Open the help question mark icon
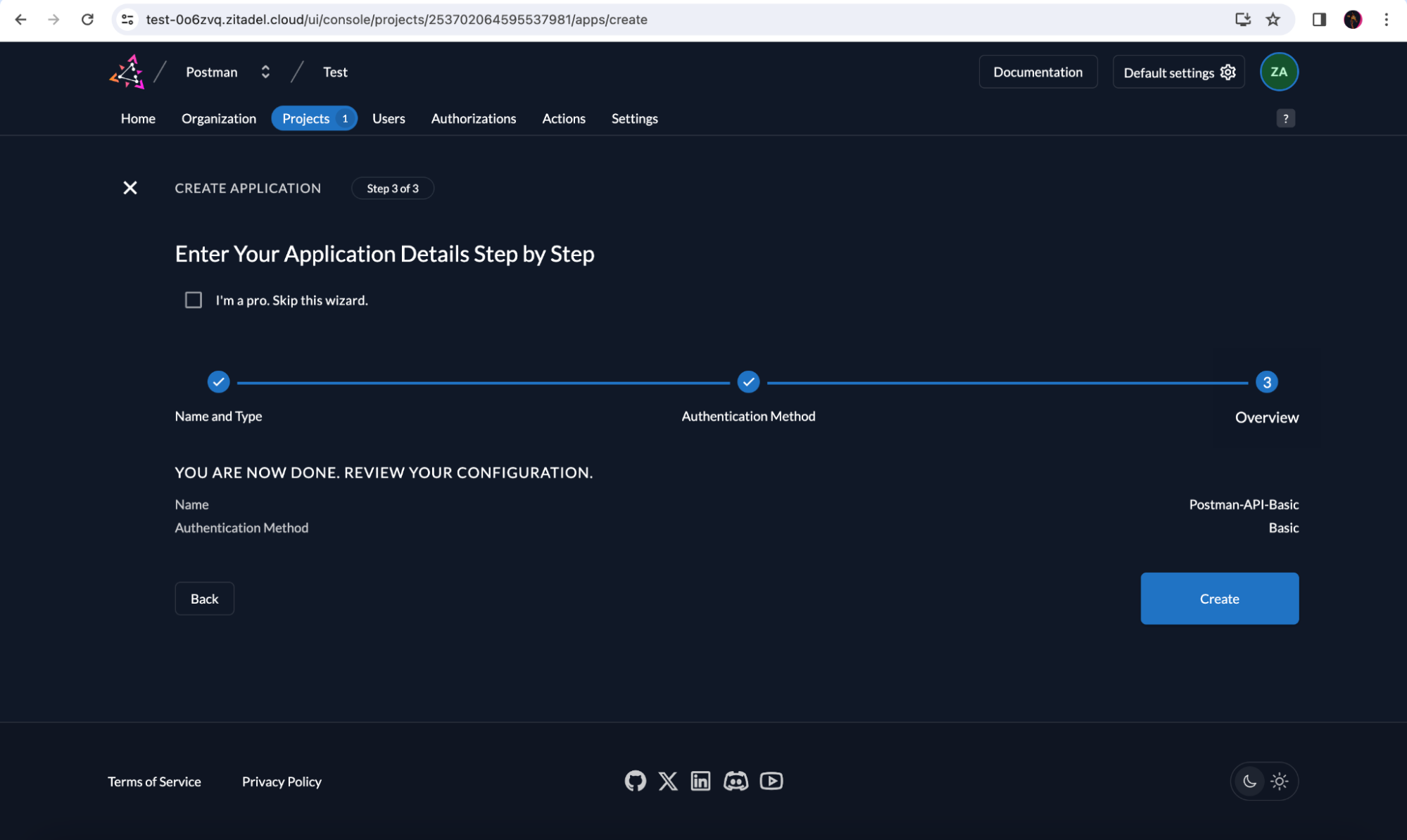1407x840 pixels. point(1285,118)
